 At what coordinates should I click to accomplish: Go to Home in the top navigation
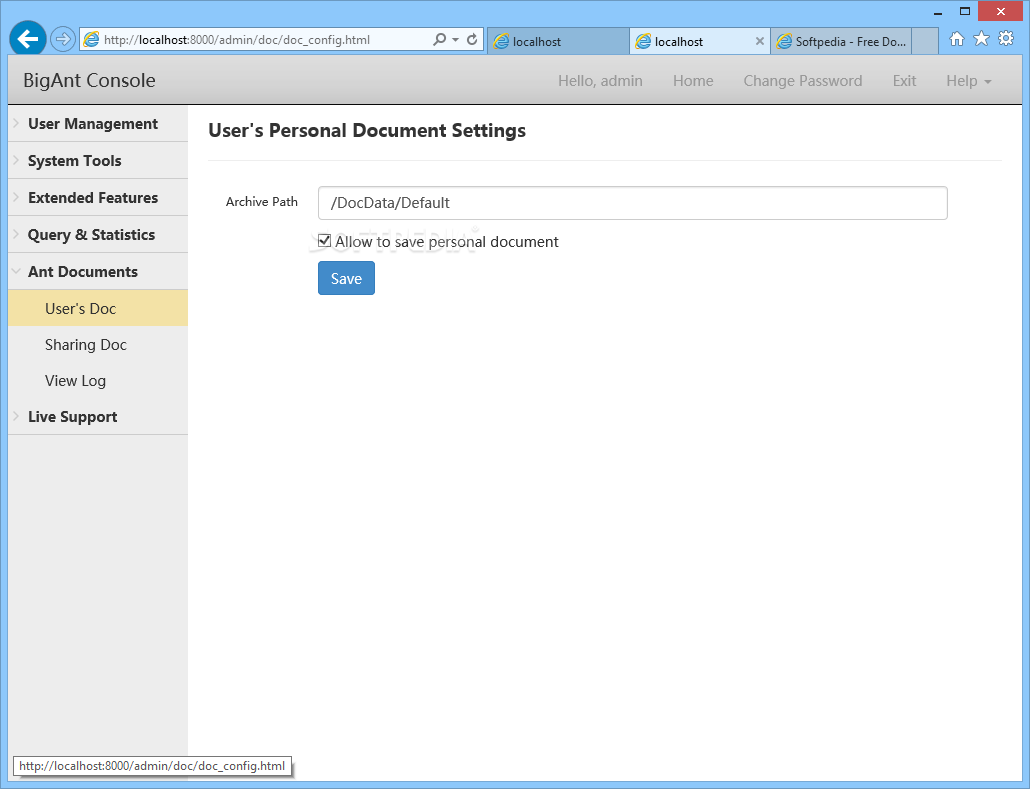693,81
